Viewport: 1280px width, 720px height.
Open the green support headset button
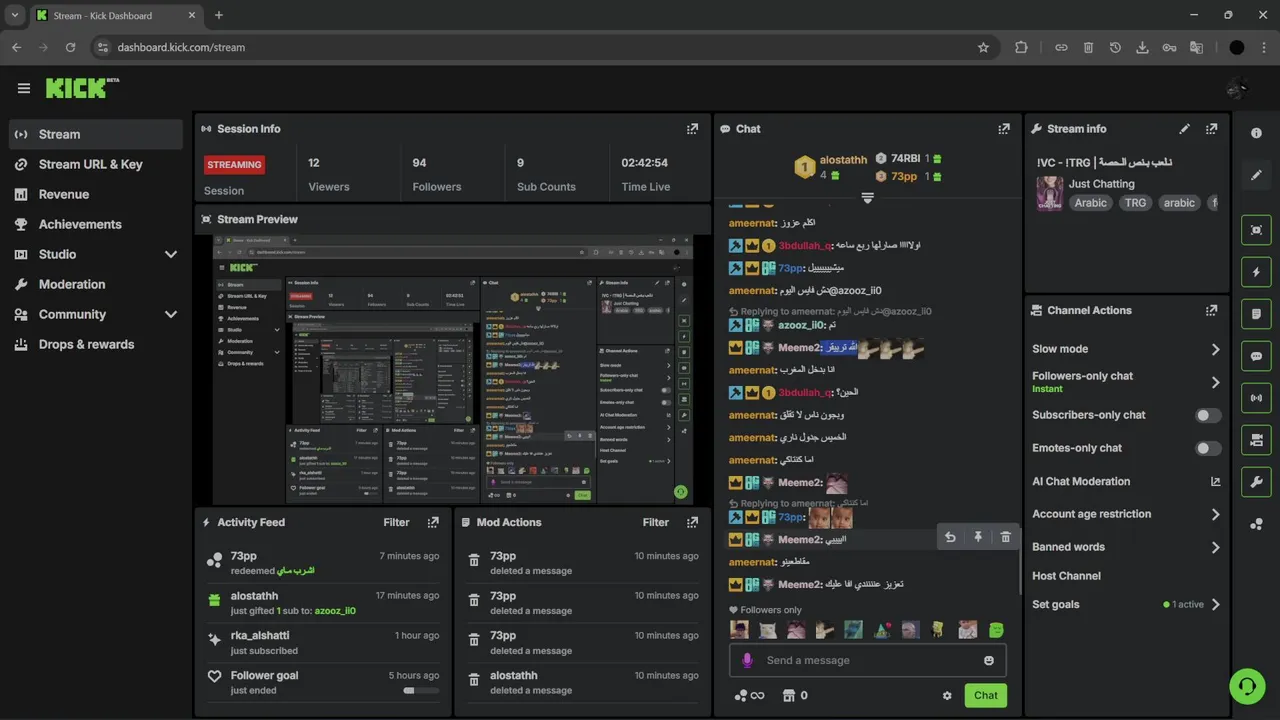(1247, 686)
